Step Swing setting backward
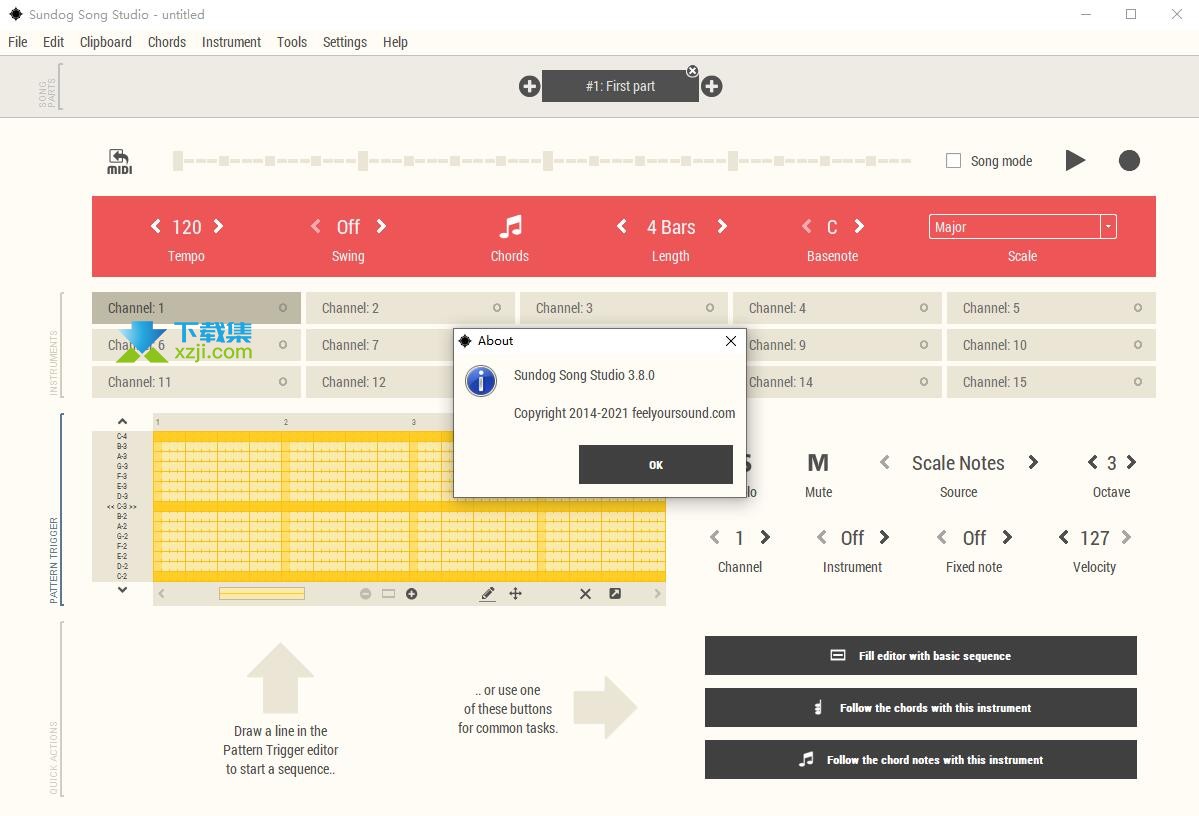 click(316, 226)
